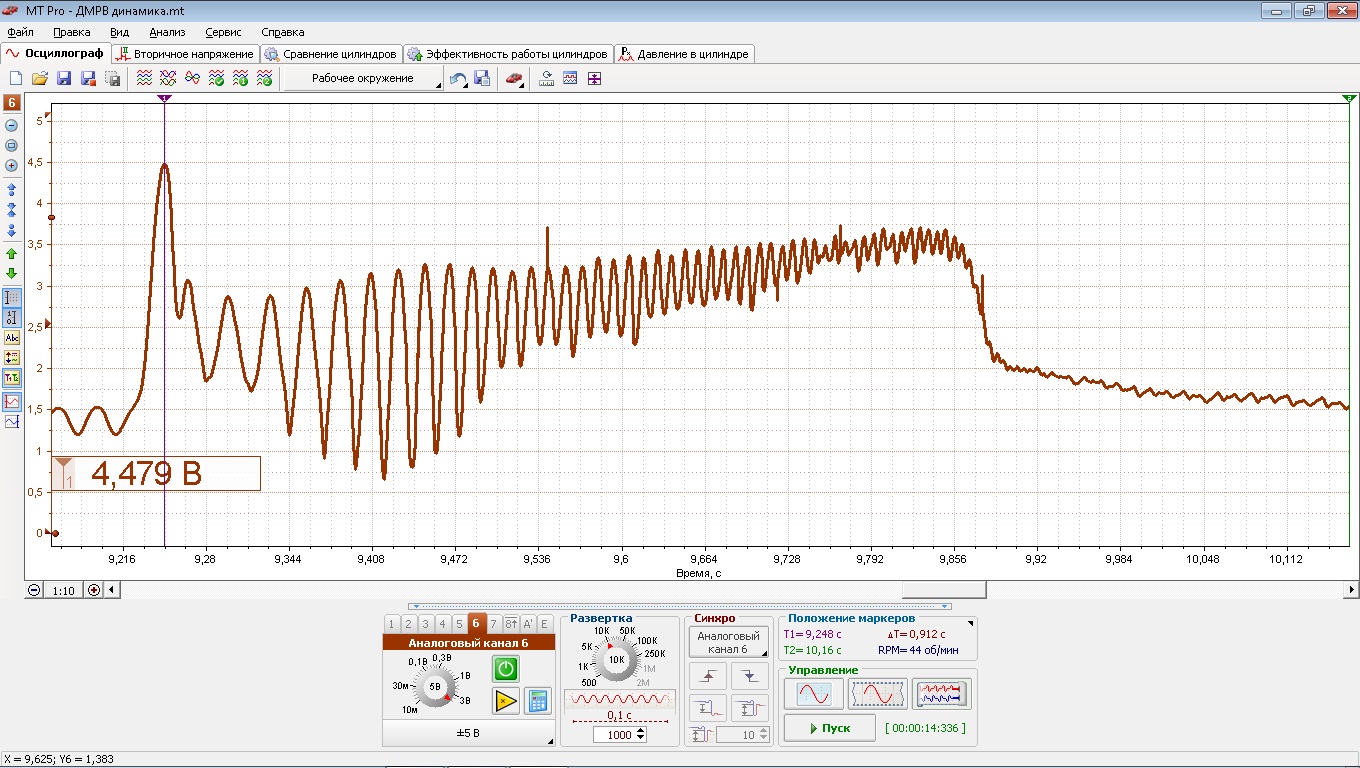Toggle the red chart button in left sidebar
Image resolution: width=1360 pixels, height=768 pixels.
[x=12, y=401]
